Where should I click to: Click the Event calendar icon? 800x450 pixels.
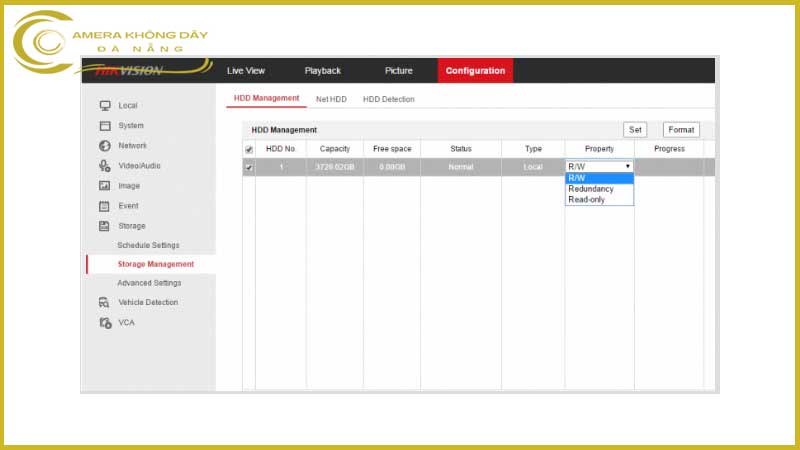click(104, 206)
